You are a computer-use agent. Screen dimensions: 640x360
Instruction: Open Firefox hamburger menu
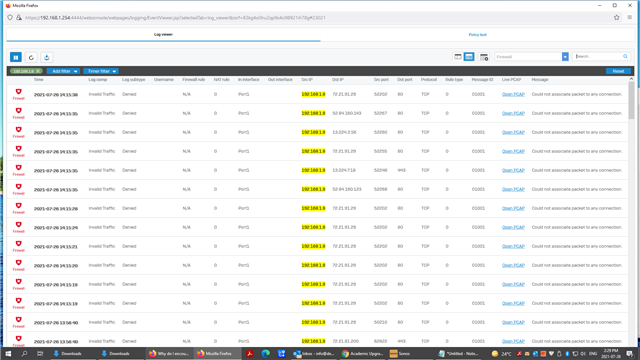tap(630, 18)
